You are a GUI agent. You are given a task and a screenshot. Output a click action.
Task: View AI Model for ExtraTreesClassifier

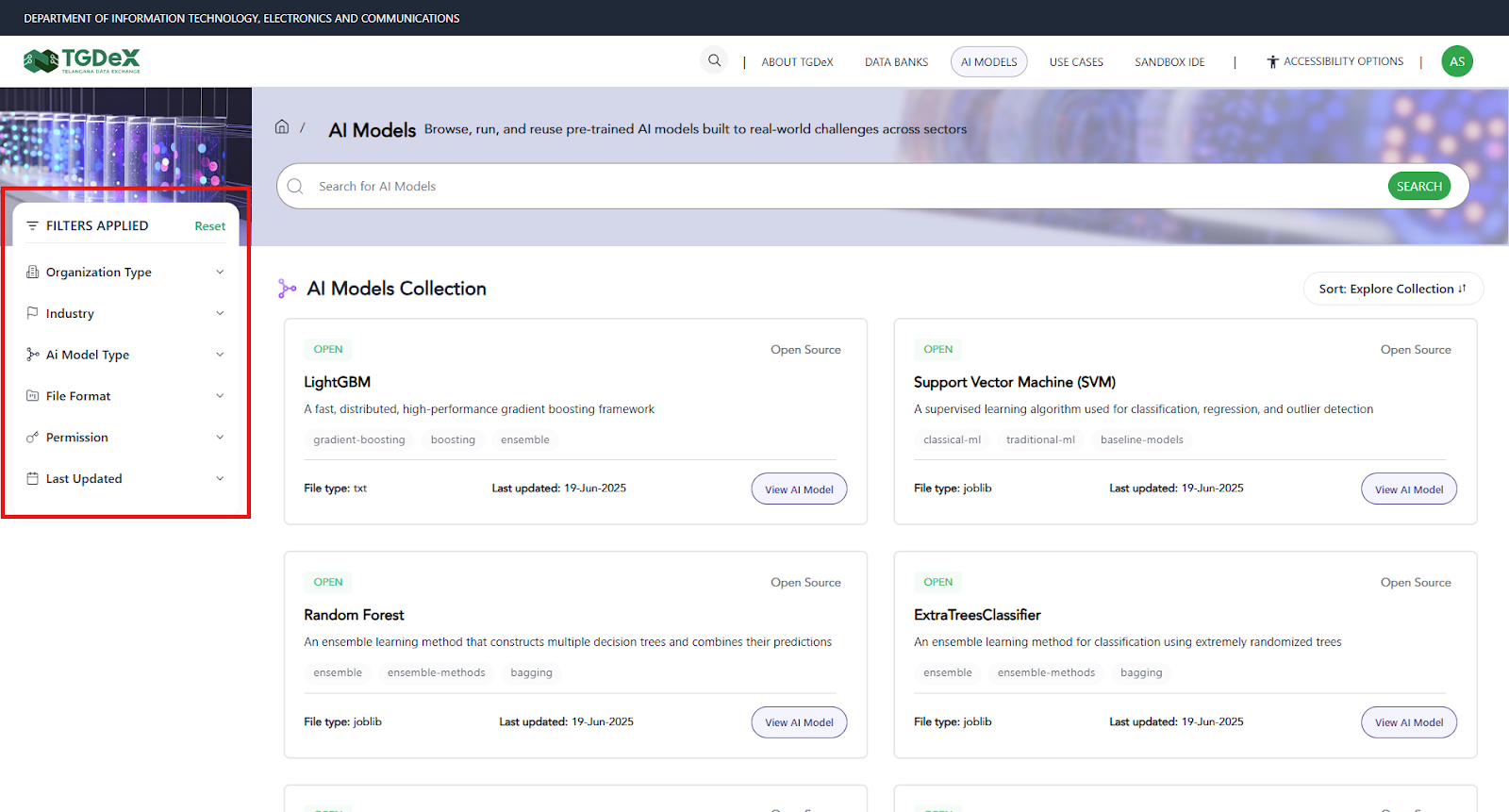point(1409,722)
